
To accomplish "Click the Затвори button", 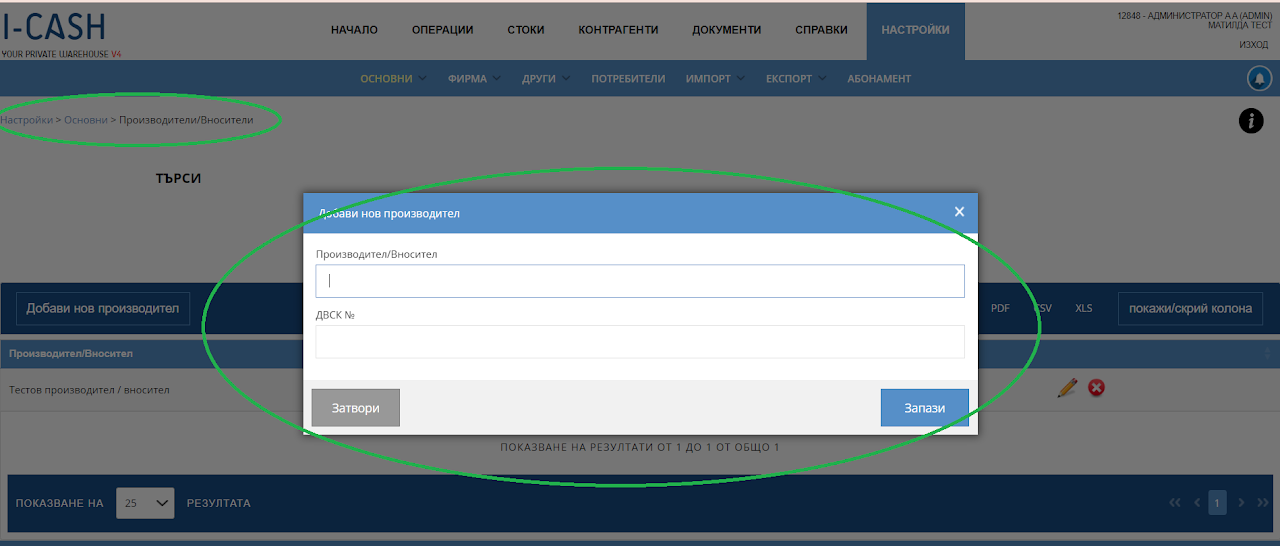I will tap(356, 408).
